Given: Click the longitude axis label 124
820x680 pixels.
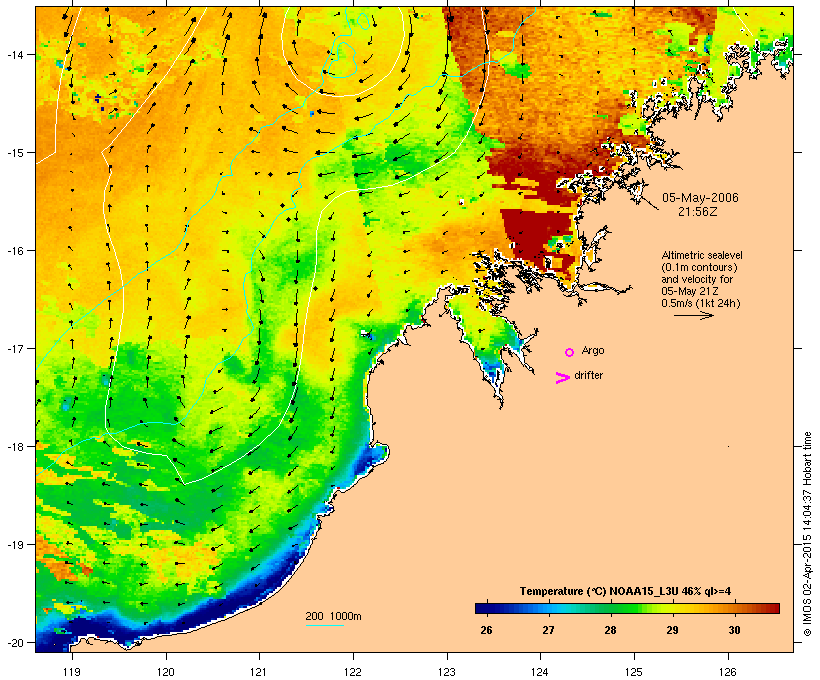Looking at the screenshot, I should (x=541, y=672).
